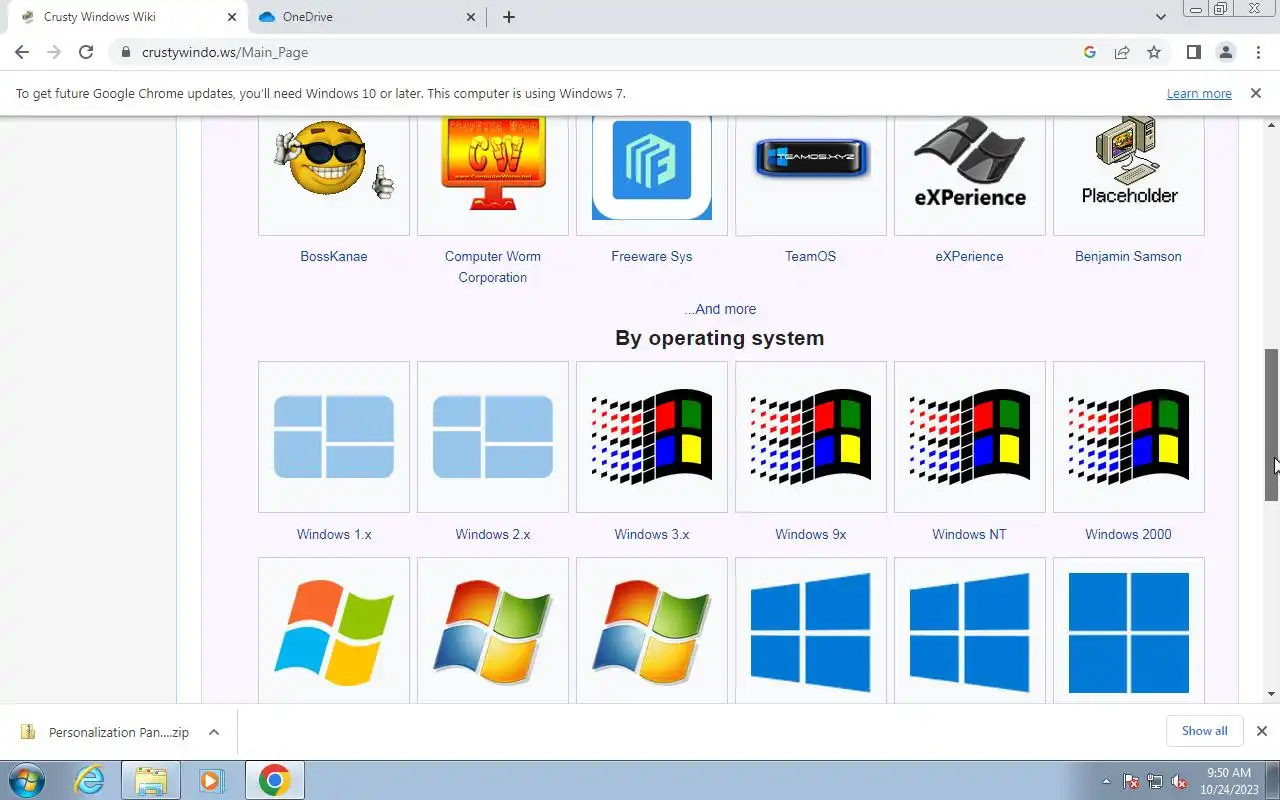The width and height of the screenshot is (1280, 800).
Task: Open the Windows 9x text link
Action: coord(811,534)
